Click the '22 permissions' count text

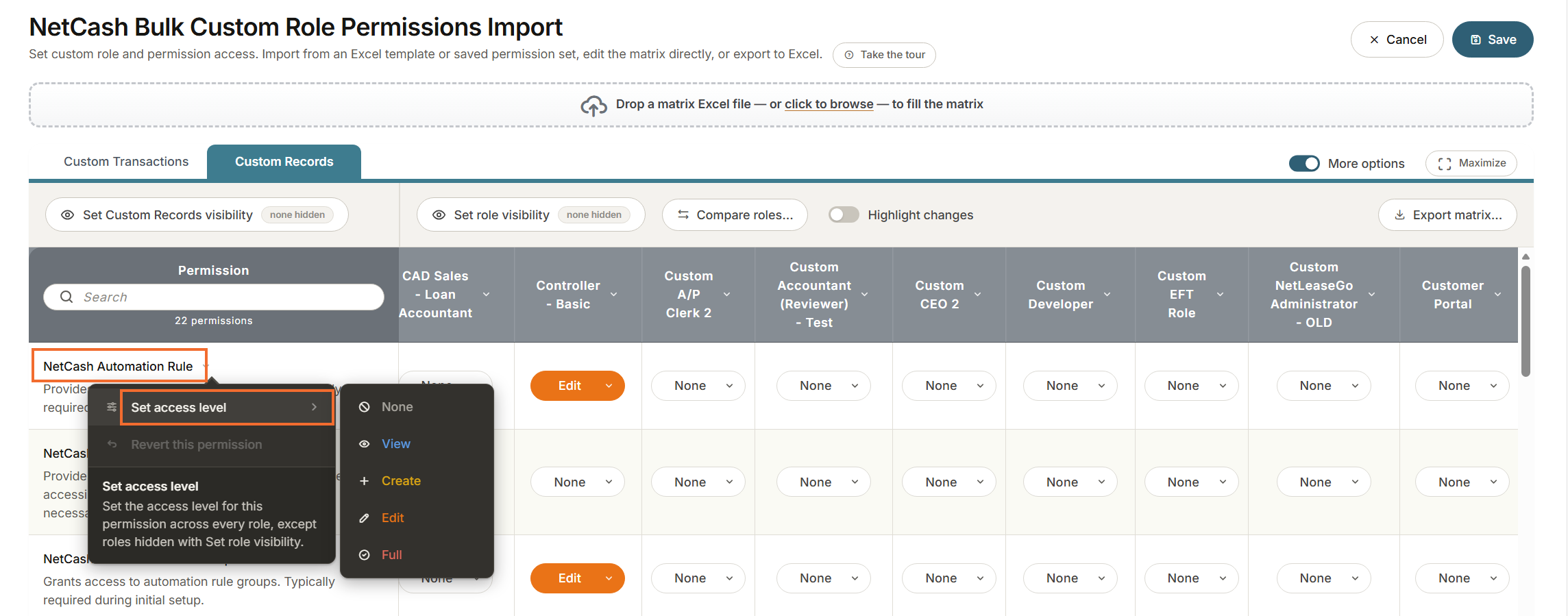click(x=214, y=321)
